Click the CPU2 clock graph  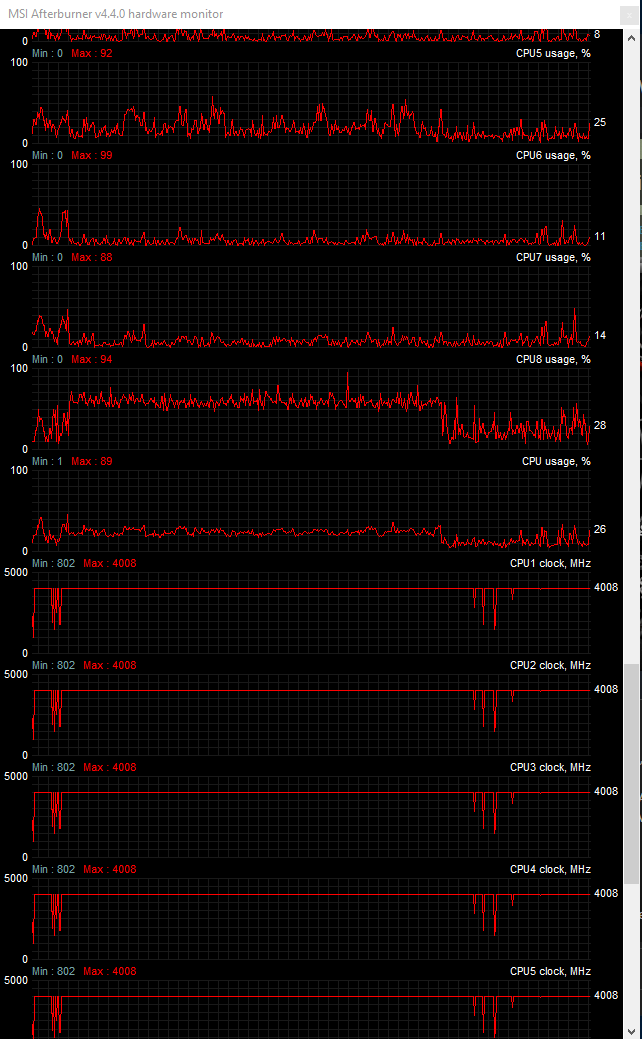(x=311, y=715)
